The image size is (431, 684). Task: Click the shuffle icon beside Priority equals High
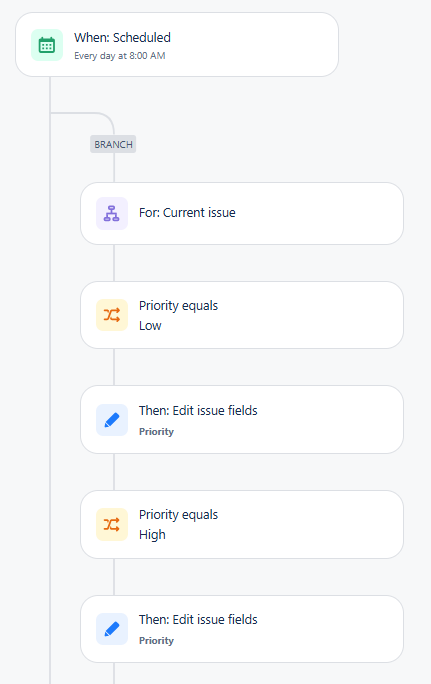coord(112,524)
